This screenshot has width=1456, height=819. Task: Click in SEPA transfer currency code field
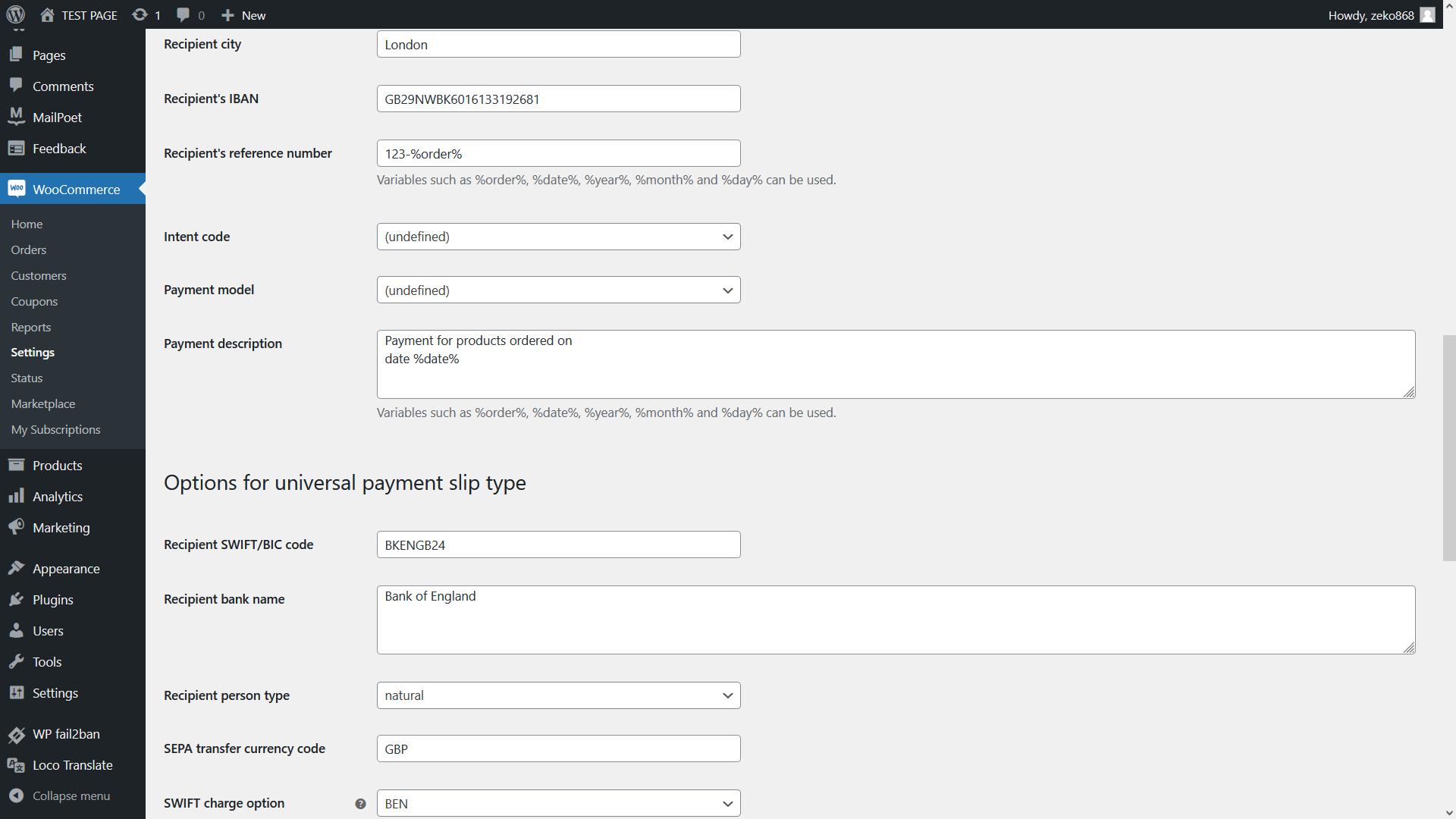[558, 748]
